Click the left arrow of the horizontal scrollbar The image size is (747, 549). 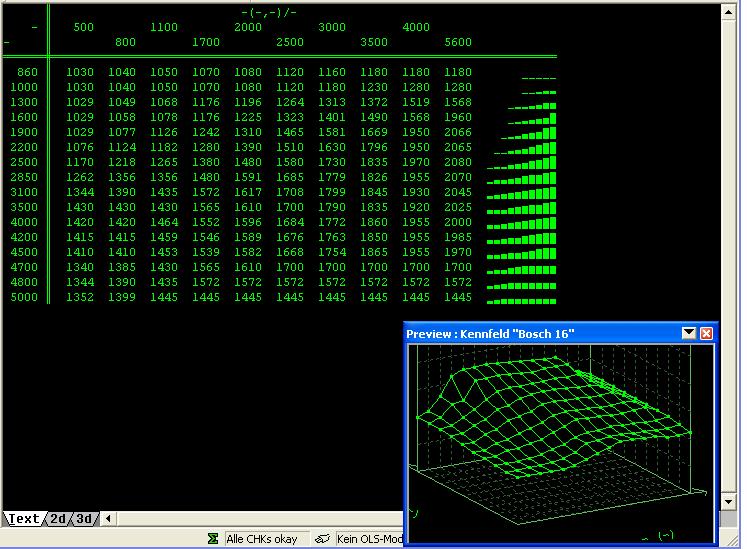pyautogui.click(x=109, y=518)
